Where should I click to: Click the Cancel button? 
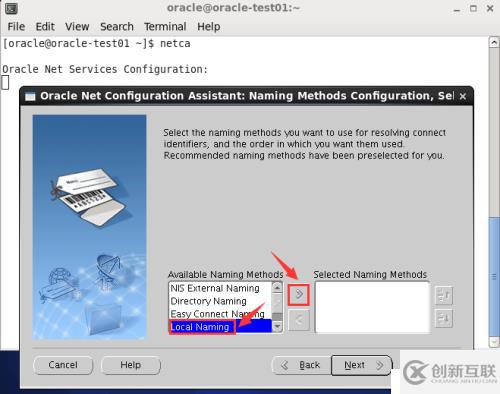63,365
